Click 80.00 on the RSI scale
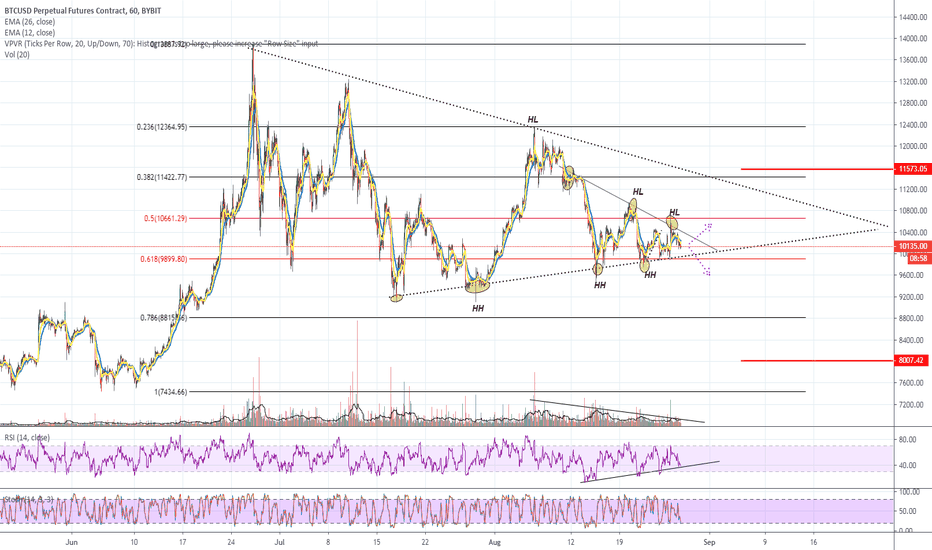The image size is (932, 550). click(x=908, y=440)
